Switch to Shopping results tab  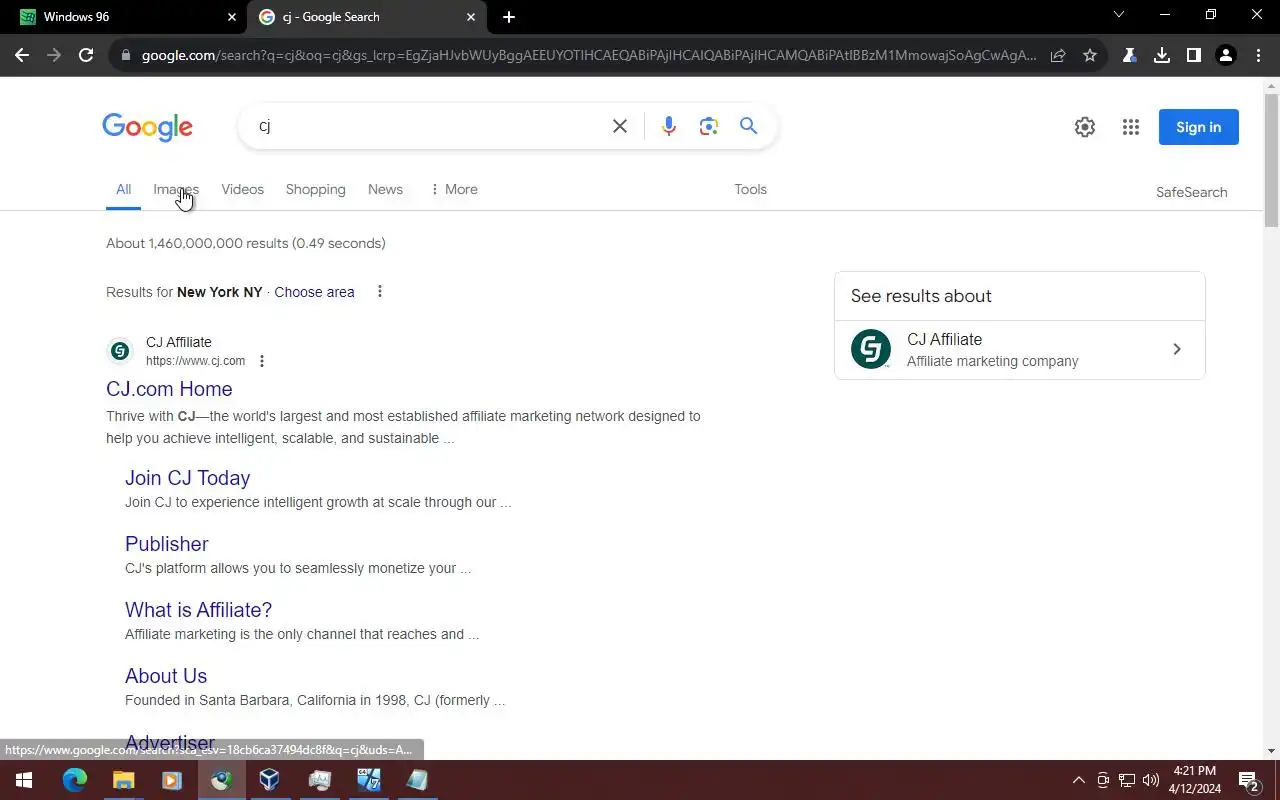click(315, 189)
